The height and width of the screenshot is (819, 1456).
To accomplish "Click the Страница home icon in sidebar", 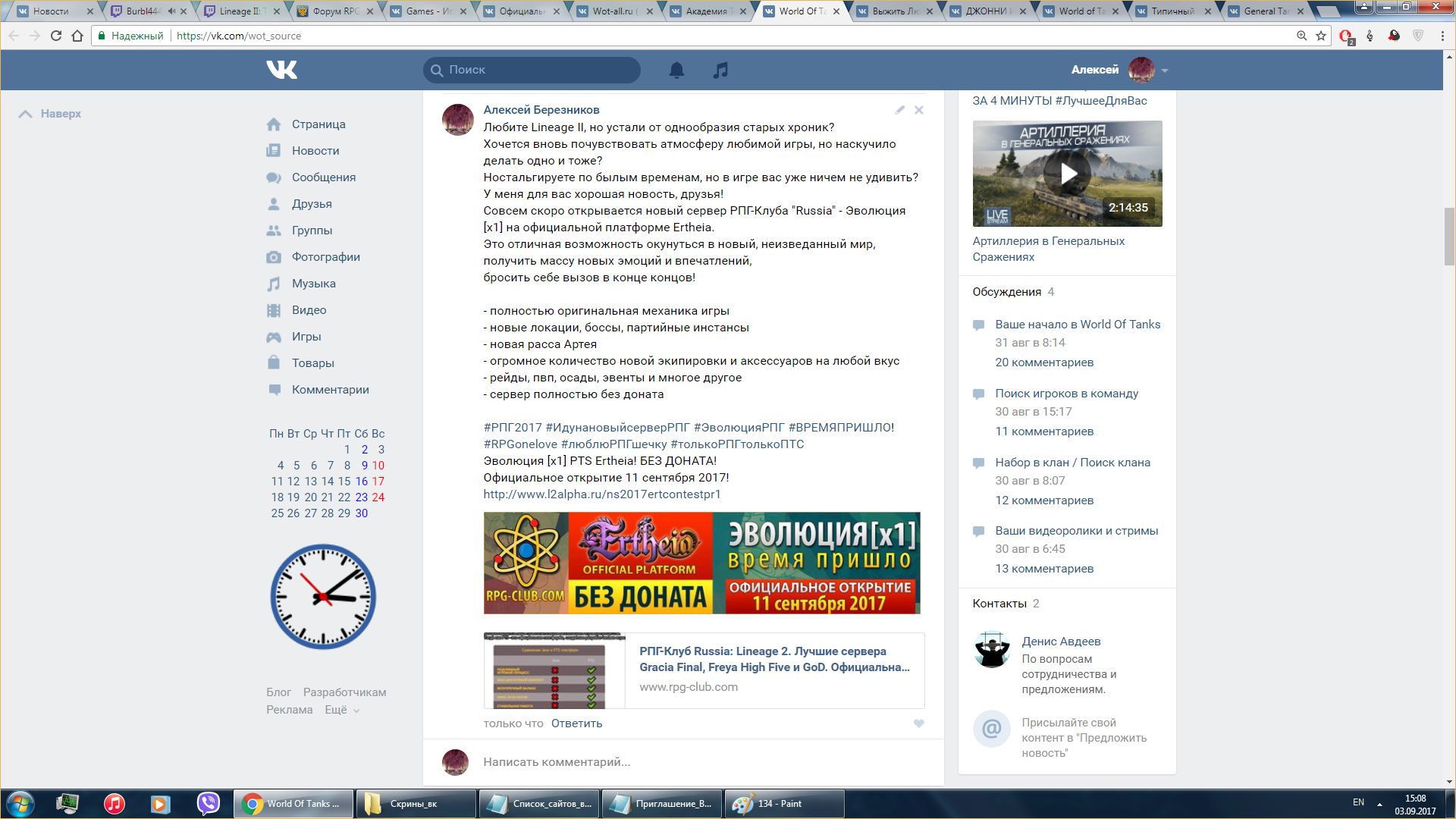I will 274,124.
